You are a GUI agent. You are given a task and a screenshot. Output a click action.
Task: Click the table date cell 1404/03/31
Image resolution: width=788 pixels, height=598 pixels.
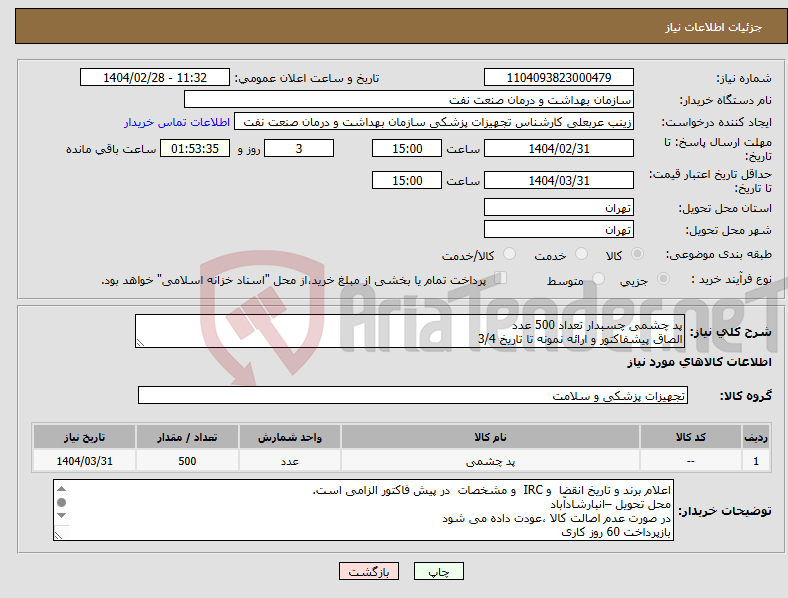click(x=84, y=461)
